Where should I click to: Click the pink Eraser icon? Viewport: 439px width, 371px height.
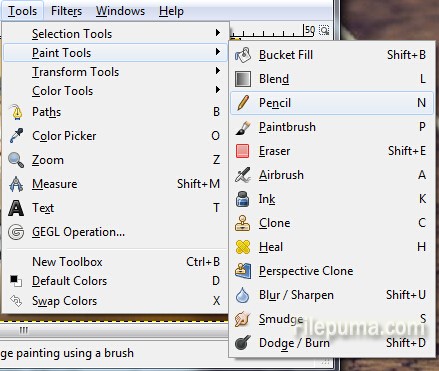pos(243,151)
